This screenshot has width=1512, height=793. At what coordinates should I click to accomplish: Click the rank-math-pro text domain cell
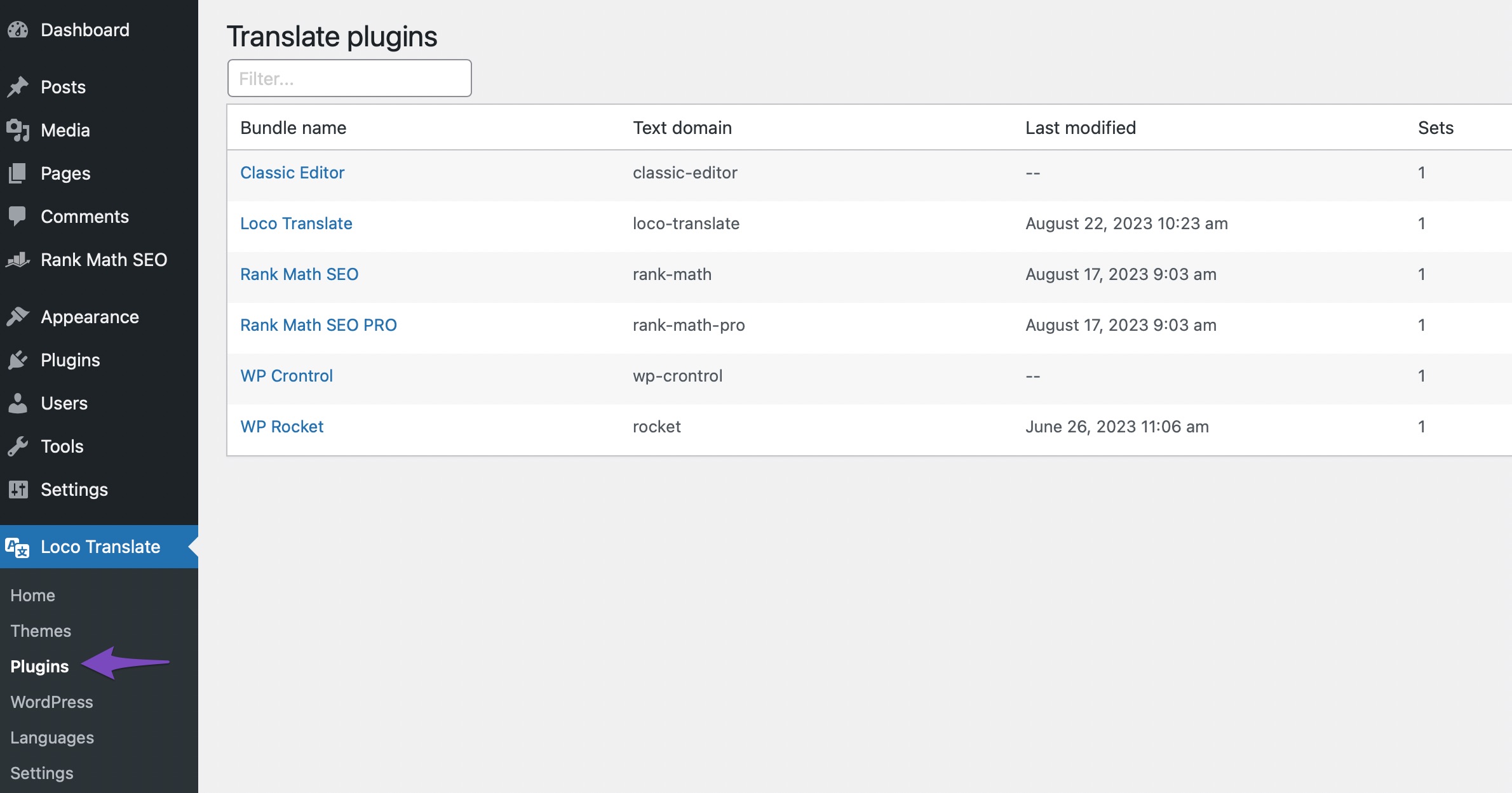689,325
